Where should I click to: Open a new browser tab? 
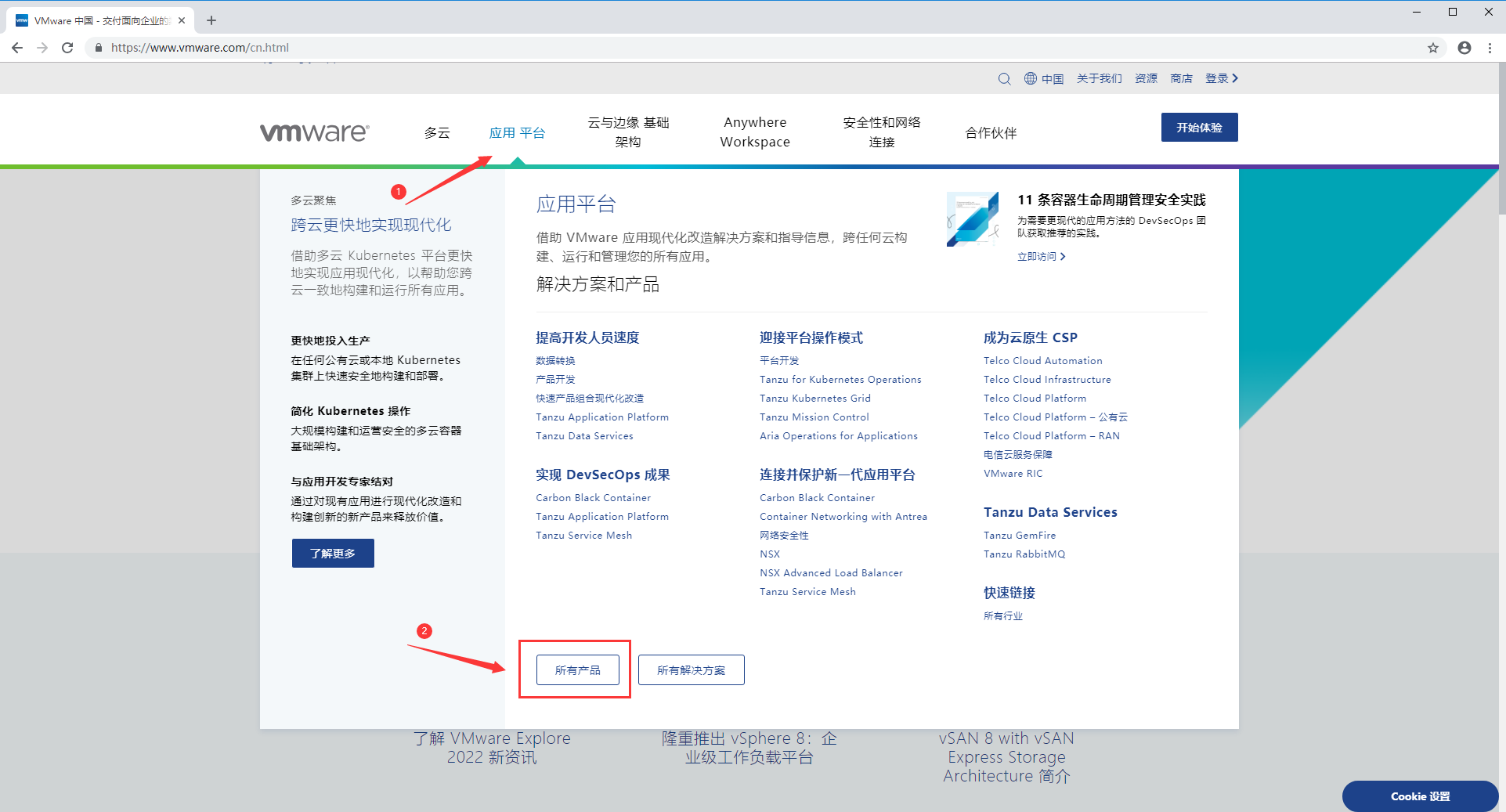[x=211, y=20]
